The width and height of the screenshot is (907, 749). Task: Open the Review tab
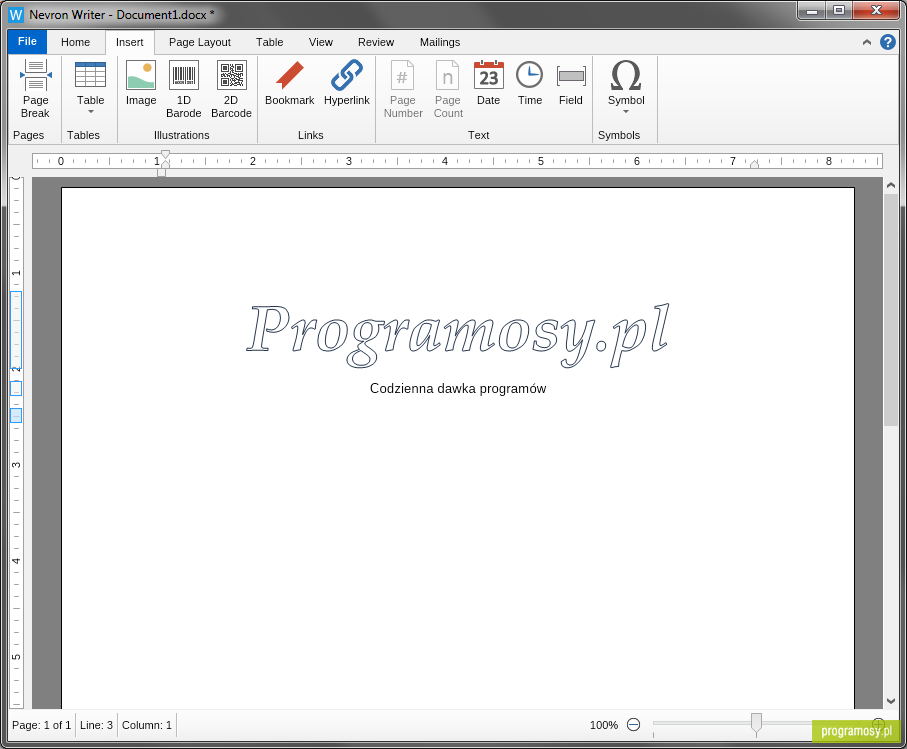pos(376,42)
